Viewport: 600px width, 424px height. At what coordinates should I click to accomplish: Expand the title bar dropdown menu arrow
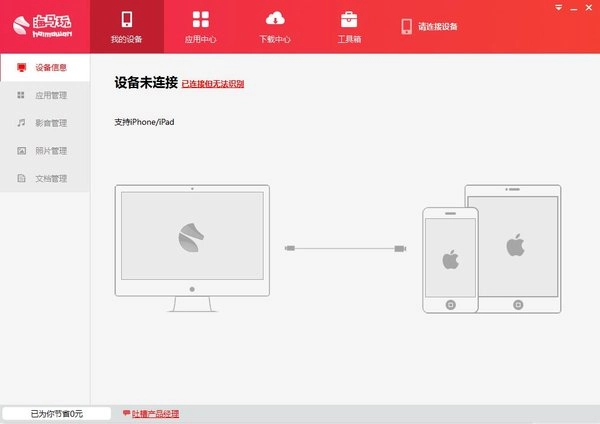click(x=558, y=6)
